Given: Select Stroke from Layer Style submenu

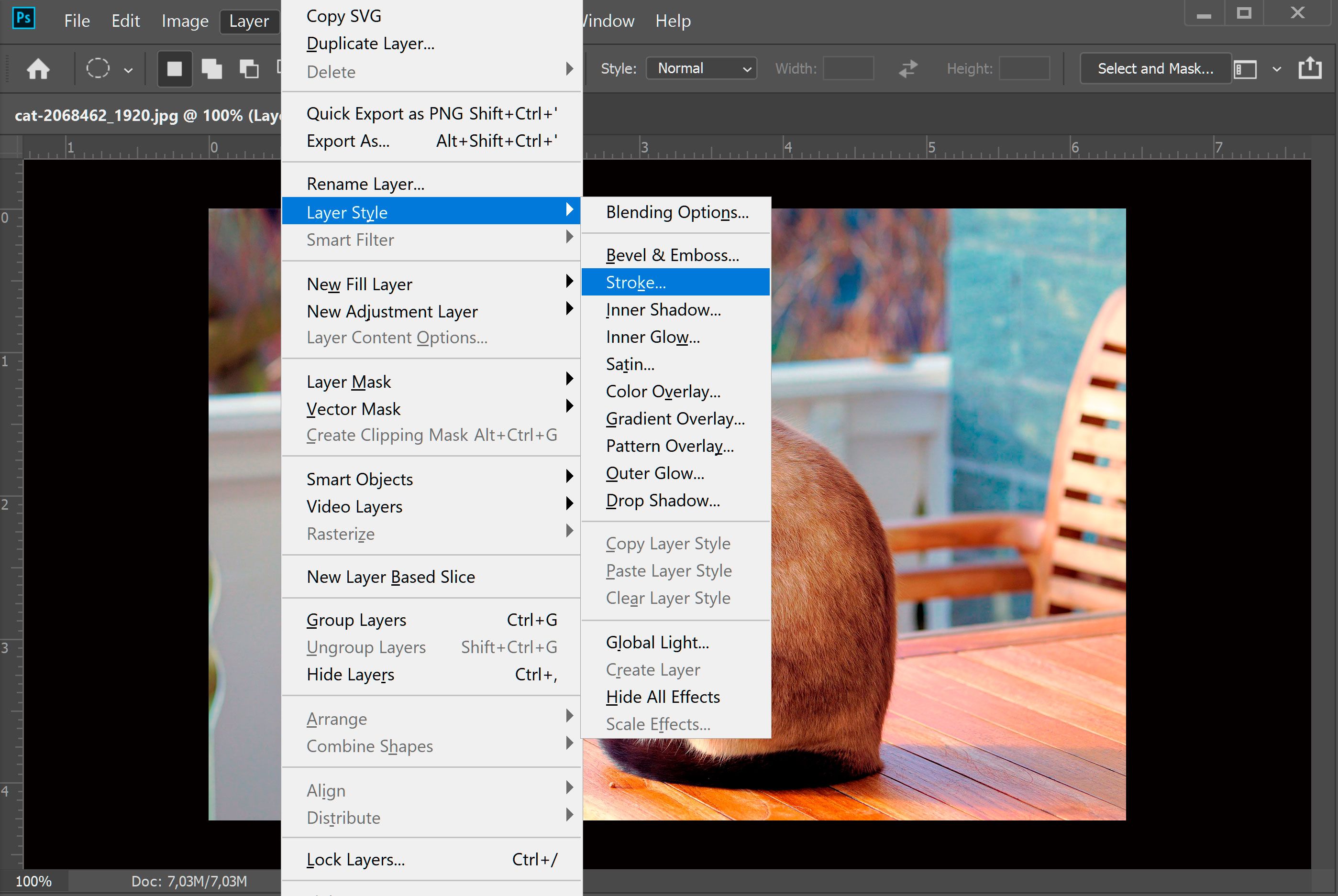Looking at the screenshot, I should point(636,282).
